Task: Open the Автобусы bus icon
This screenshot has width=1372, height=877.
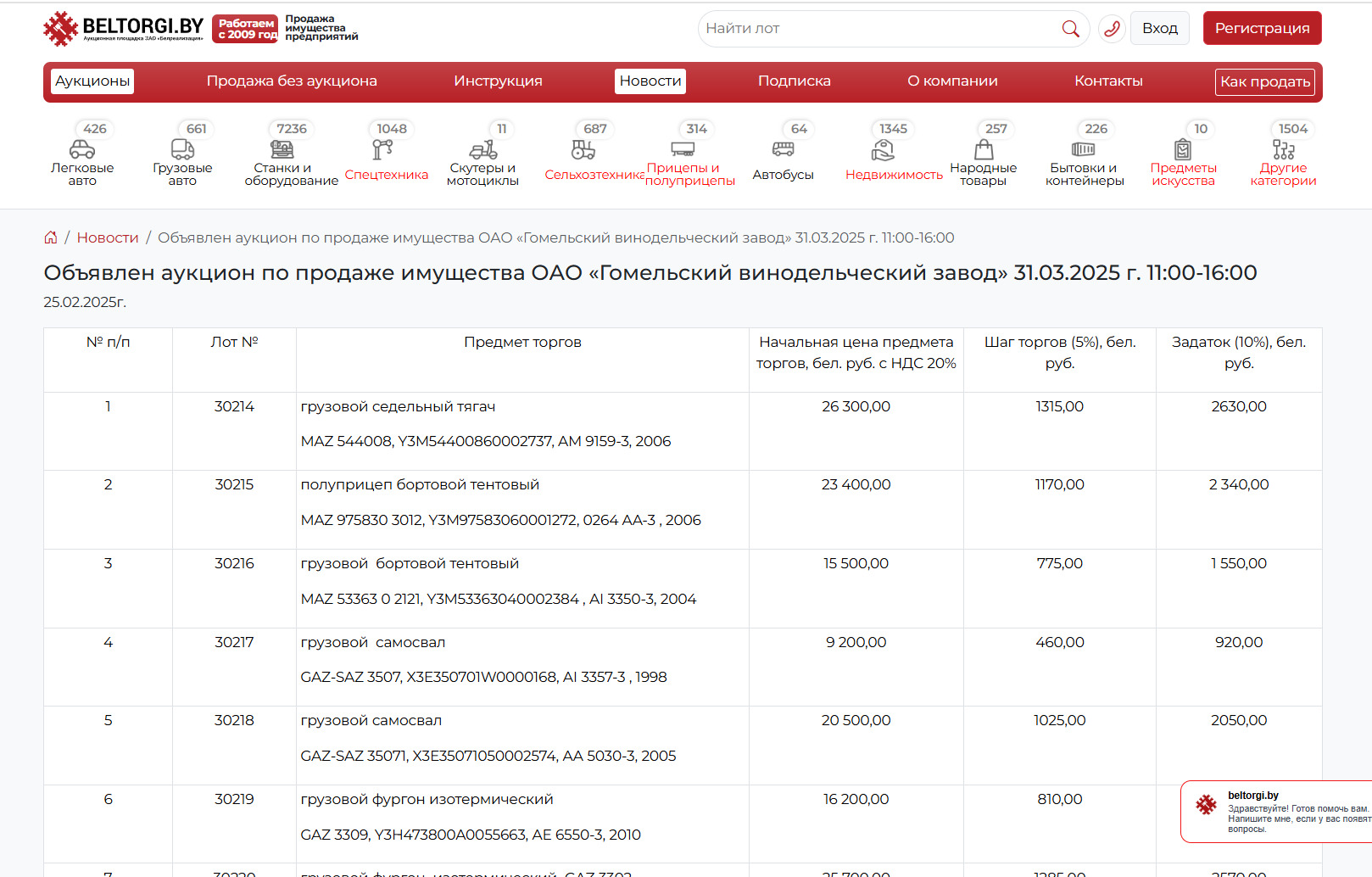Action: [x=784, y=149]
